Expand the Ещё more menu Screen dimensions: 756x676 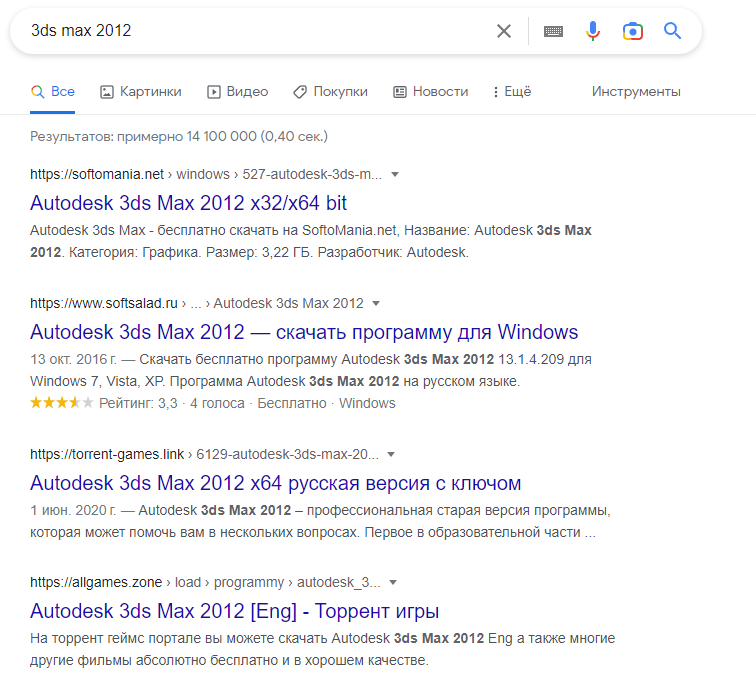(511, 91)
